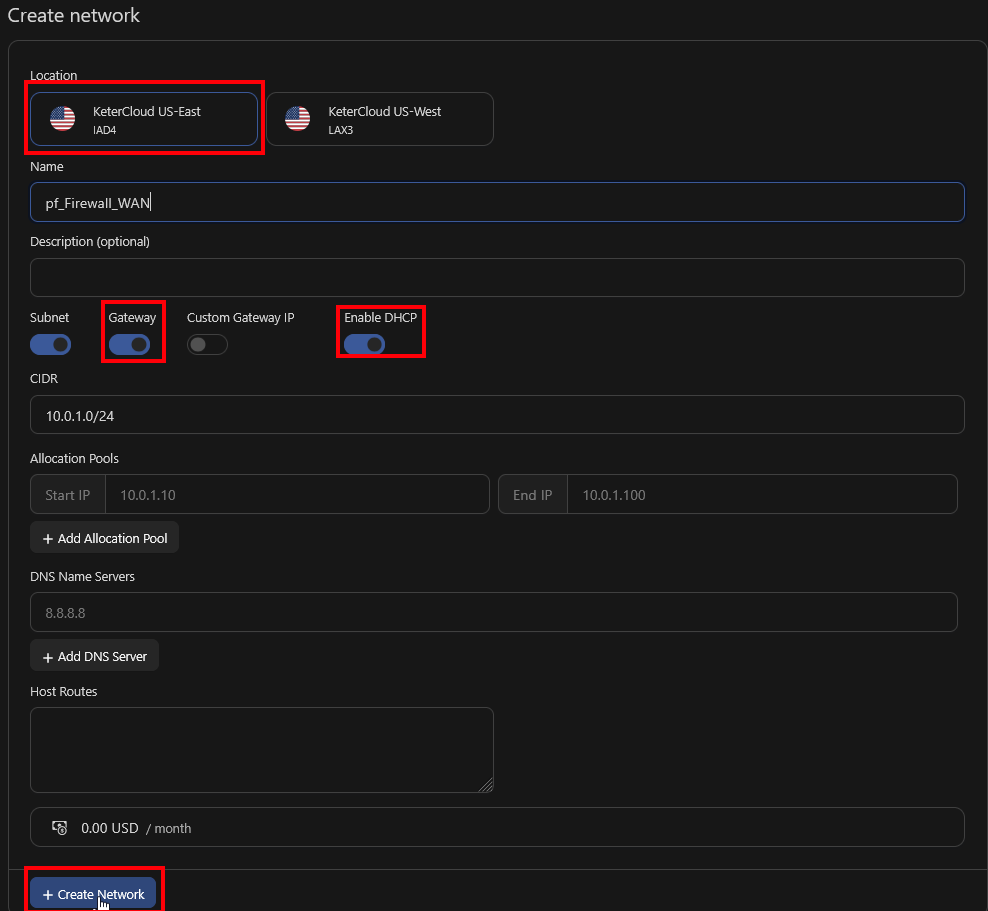Click the plus icon on Add Allocation Pool
The width and height of the screenshot is (988, 911).
(x=48, y=537)
